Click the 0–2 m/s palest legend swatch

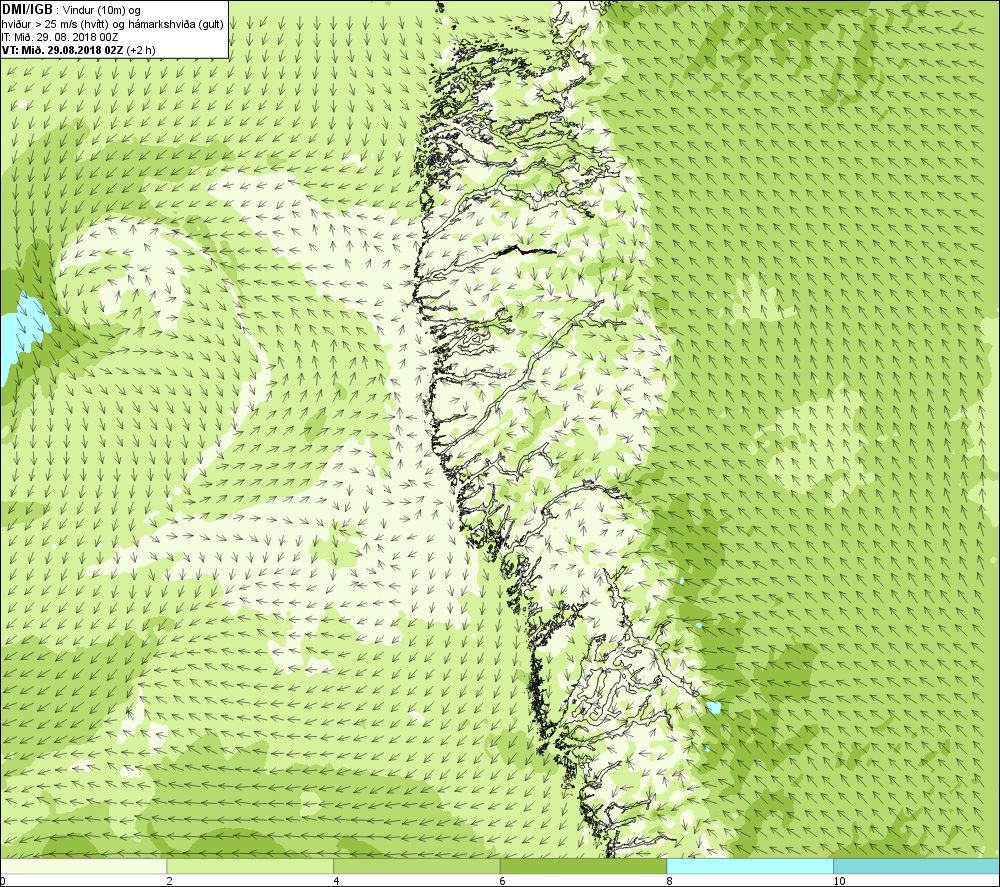tap(84, 866)
